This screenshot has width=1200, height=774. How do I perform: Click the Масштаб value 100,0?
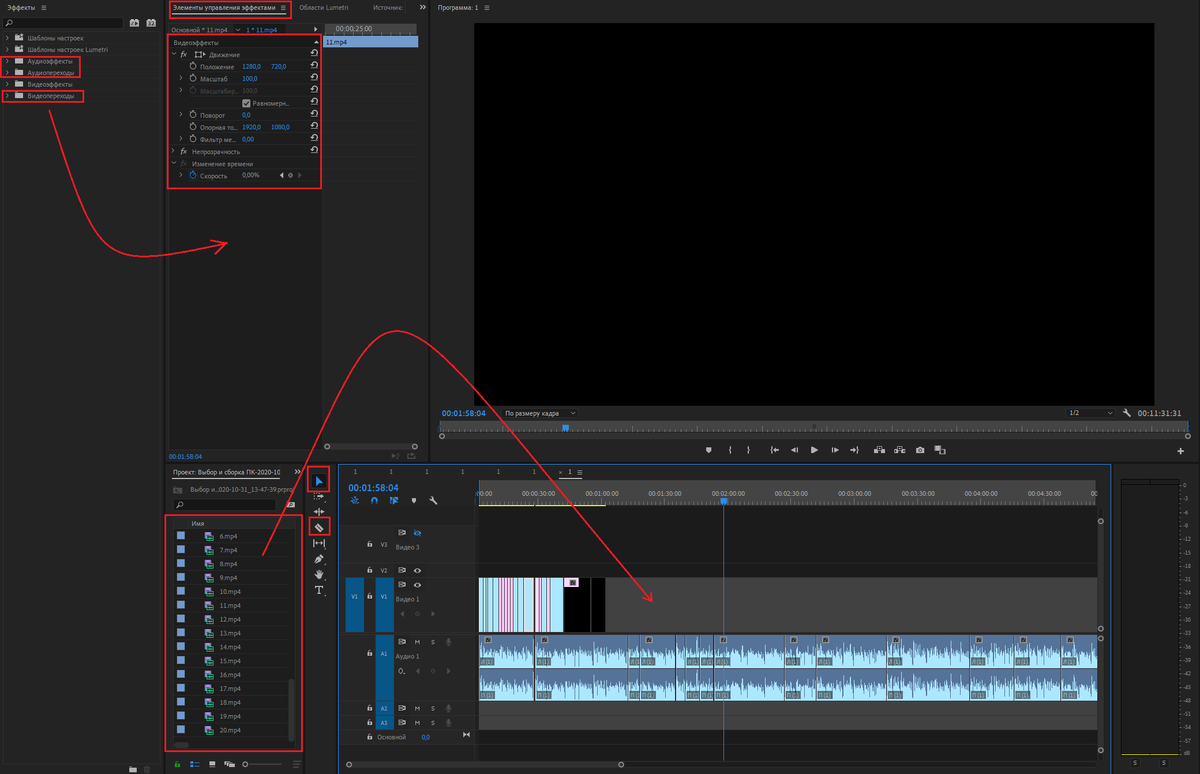pyautogui.click(x=250, y=78)
